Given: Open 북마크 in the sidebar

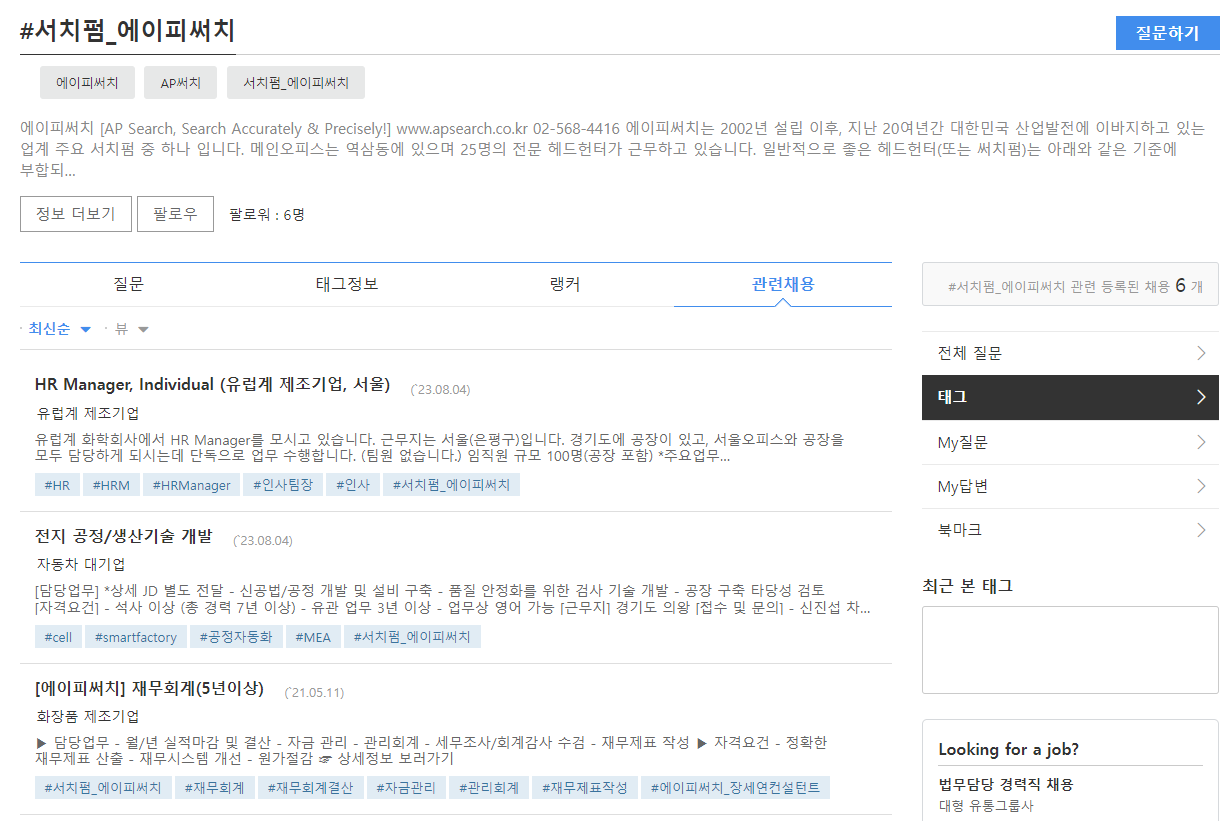Looking at the screenshot, I should pyautogui.click(x=1070, y=530).
